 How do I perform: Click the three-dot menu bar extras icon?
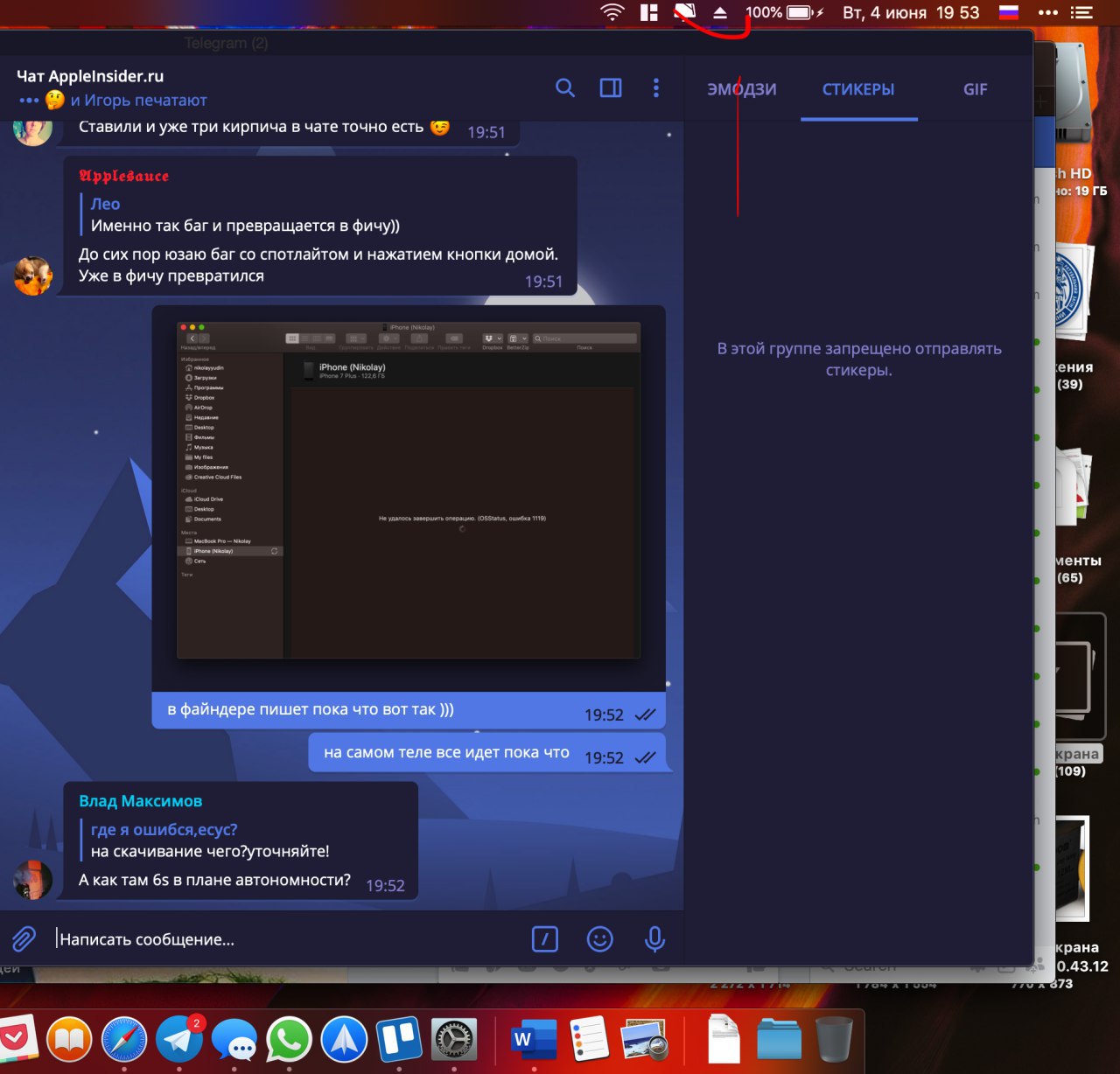pos(1048,12)
